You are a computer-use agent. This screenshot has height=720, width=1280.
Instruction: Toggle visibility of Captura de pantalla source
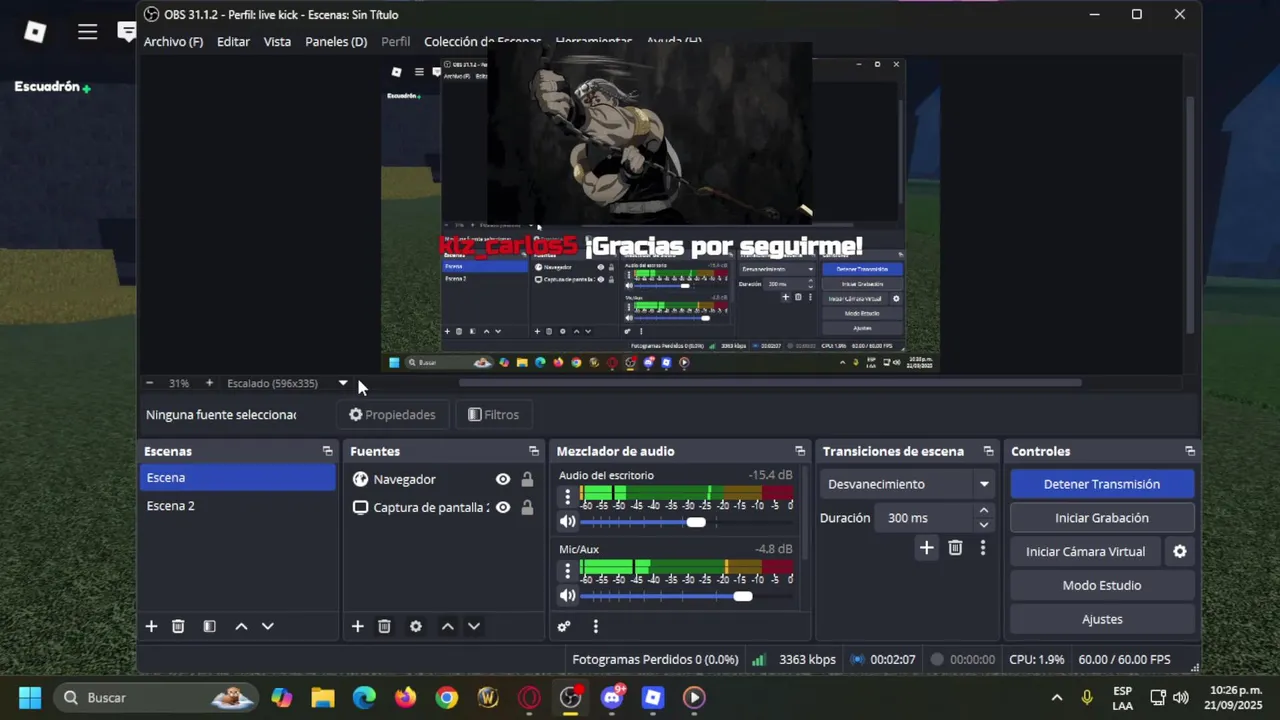[x=503, y=507]
